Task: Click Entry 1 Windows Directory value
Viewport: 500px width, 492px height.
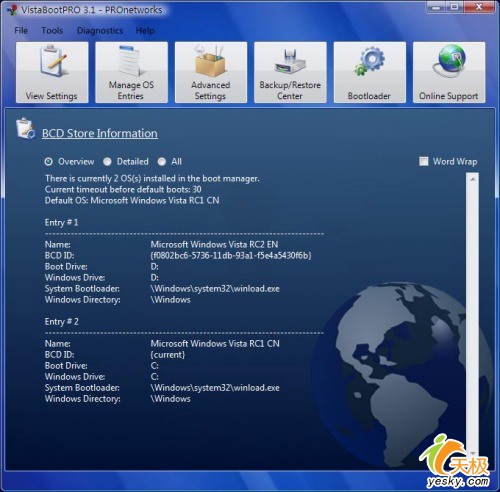Action: pos(171,300)
